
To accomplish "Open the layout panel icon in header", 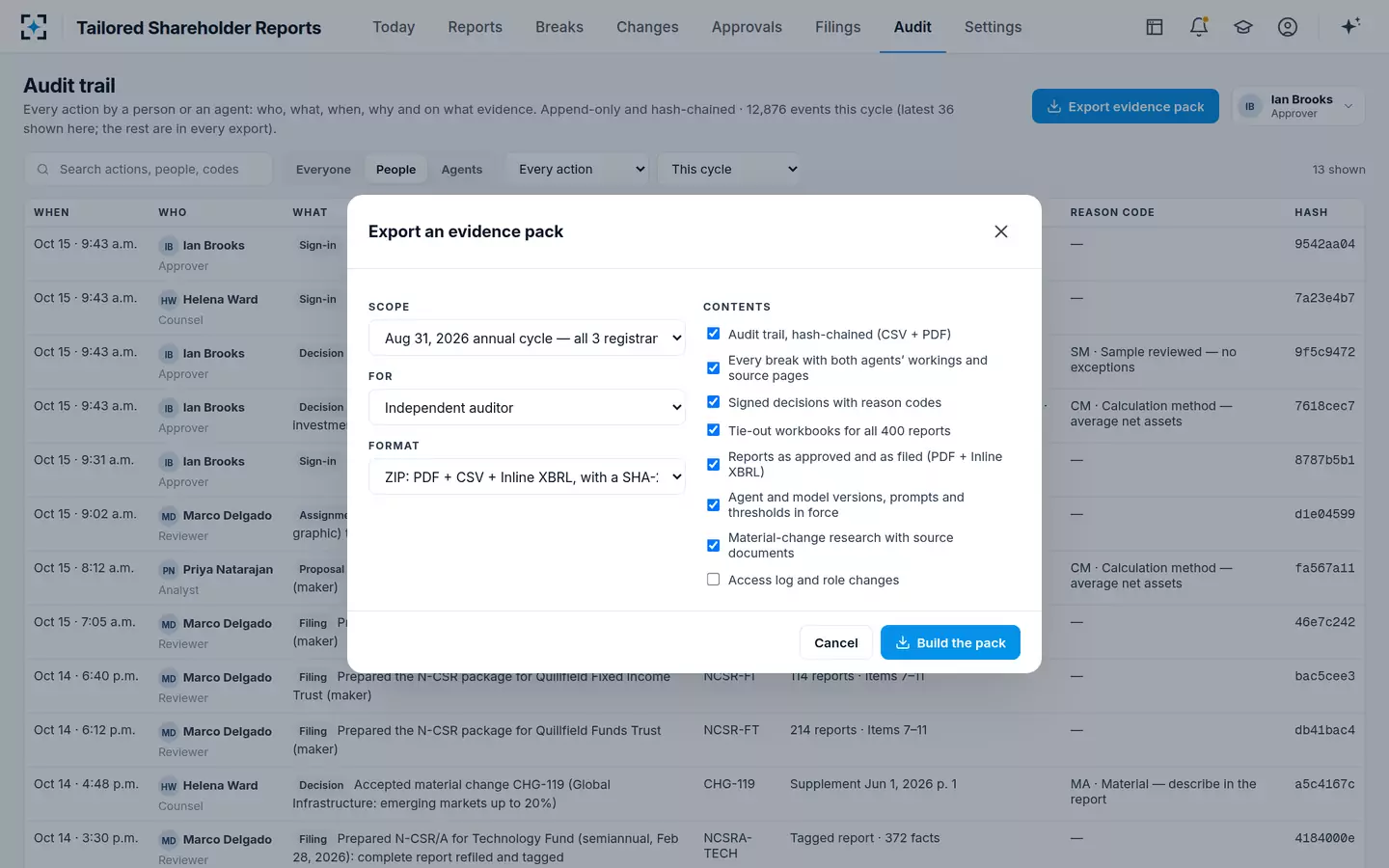I will (1155, 27).
